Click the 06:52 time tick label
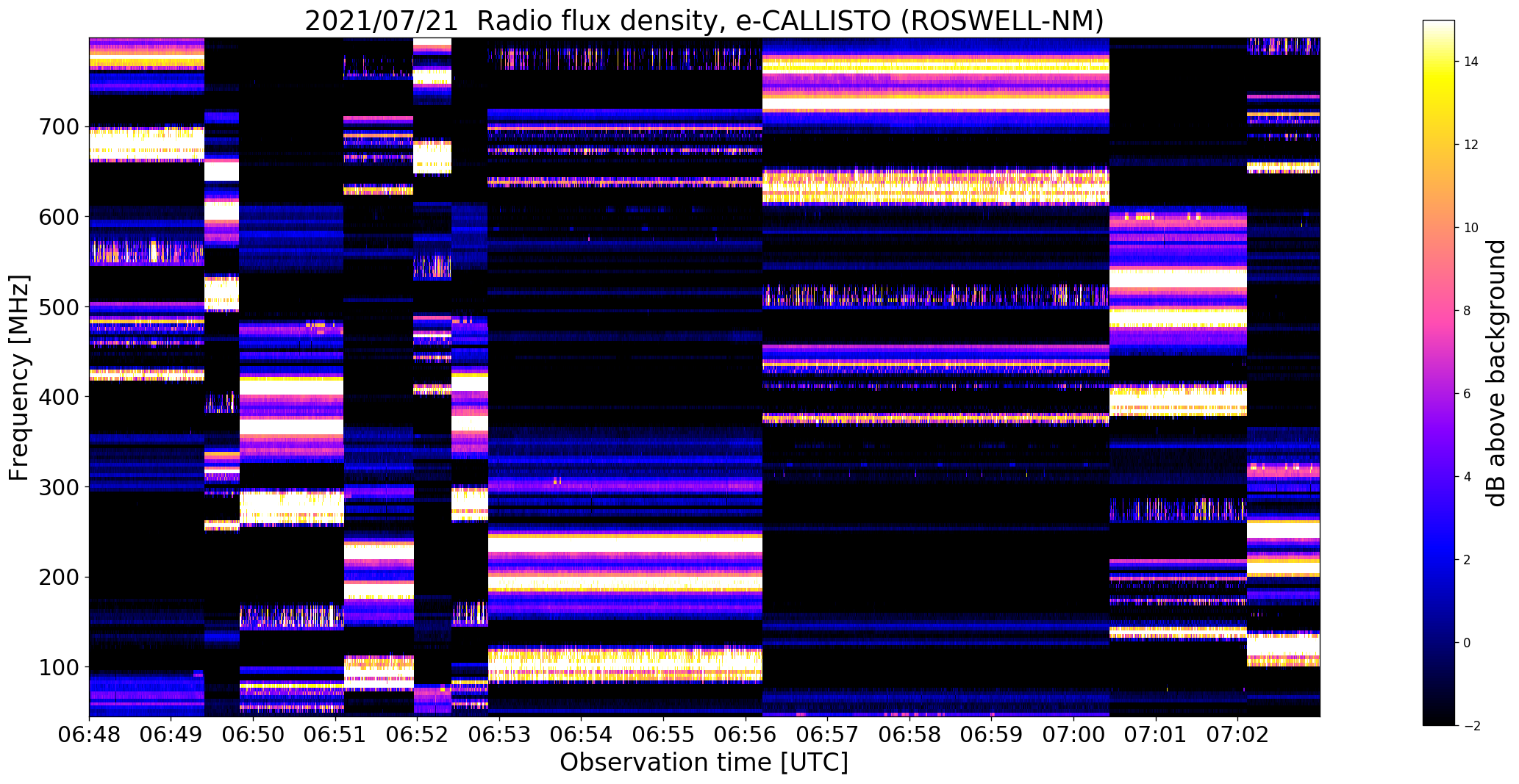This screenshot has width=1519, height=784. coord(417,735)
